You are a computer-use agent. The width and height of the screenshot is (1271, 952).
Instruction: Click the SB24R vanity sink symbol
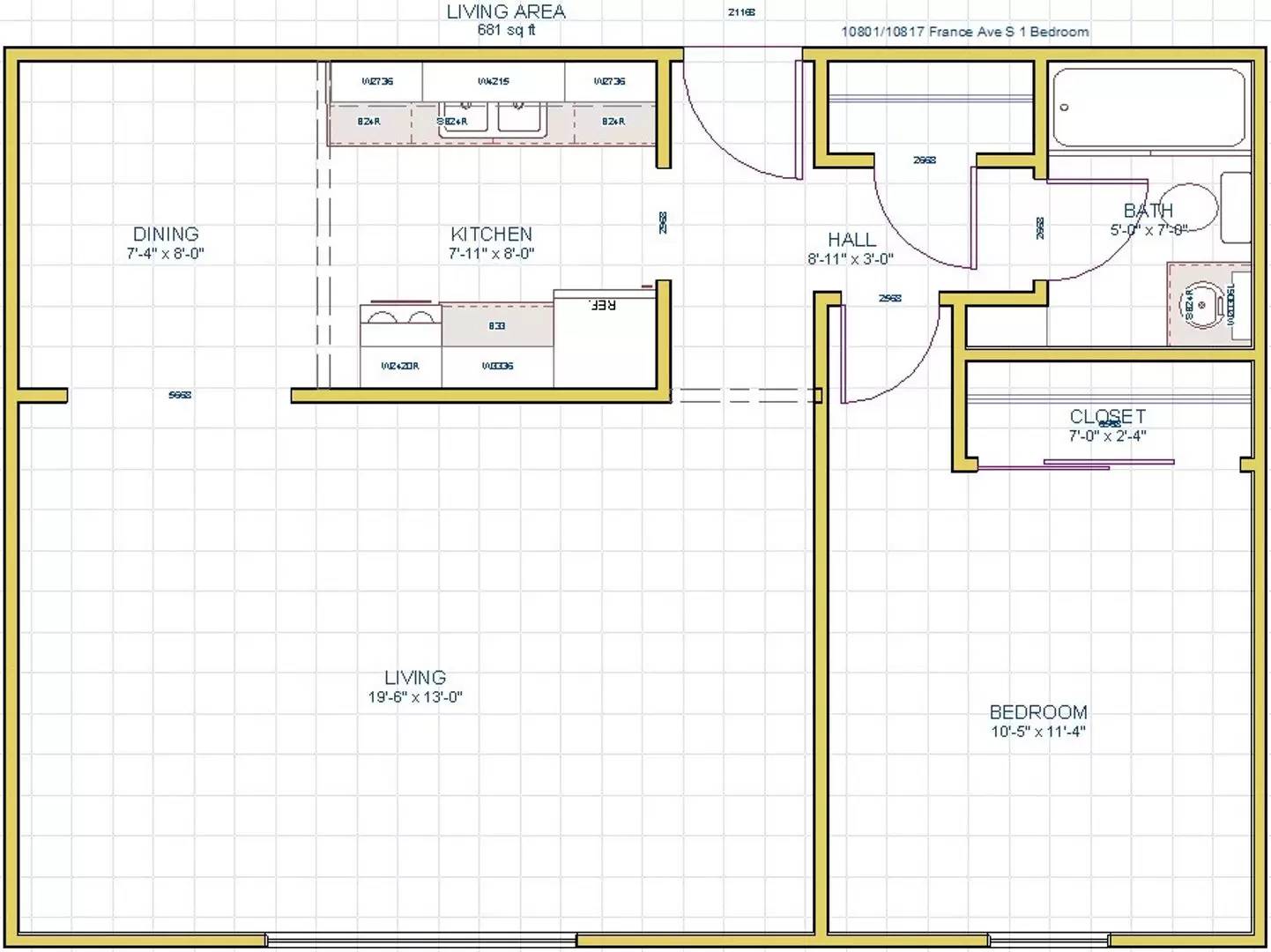click(x=1202, y=305)
